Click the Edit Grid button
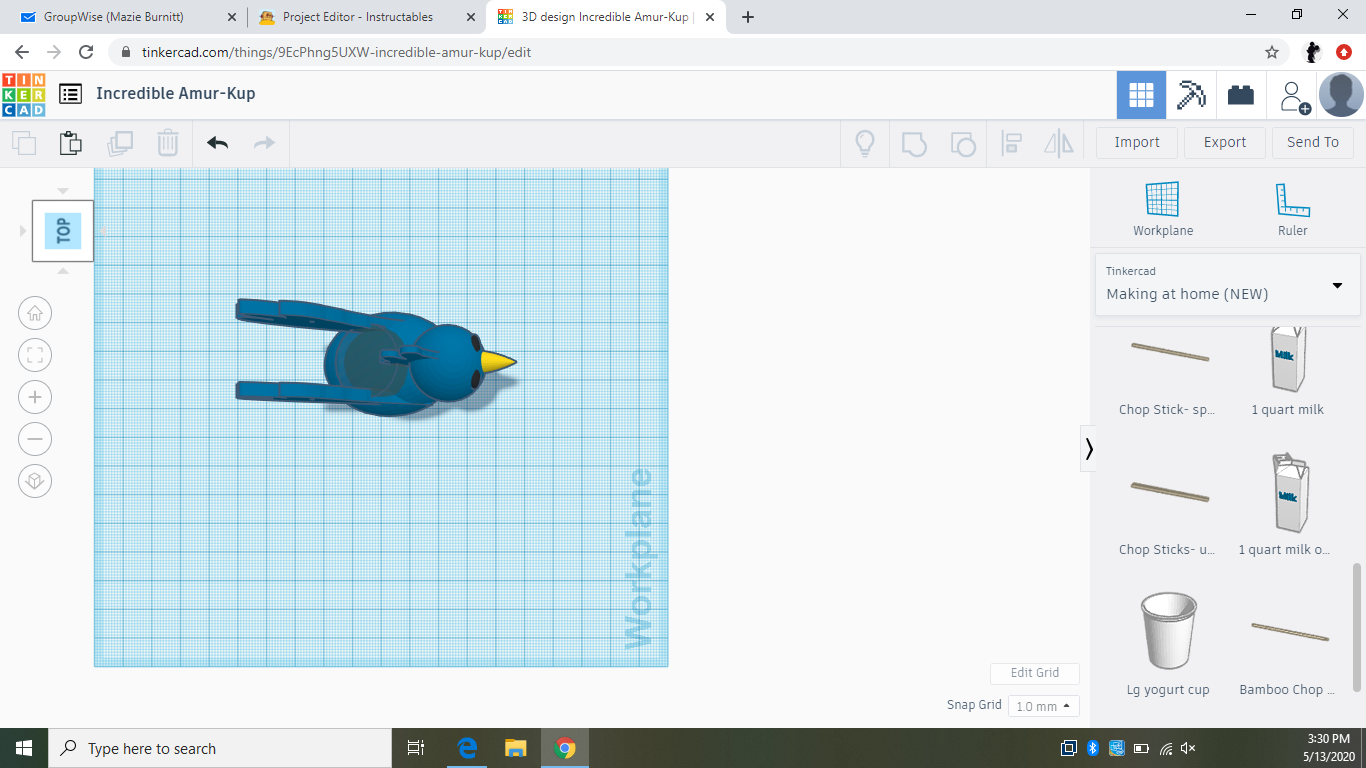Screen dimensions: 1366x768 tap(1034, 673)
